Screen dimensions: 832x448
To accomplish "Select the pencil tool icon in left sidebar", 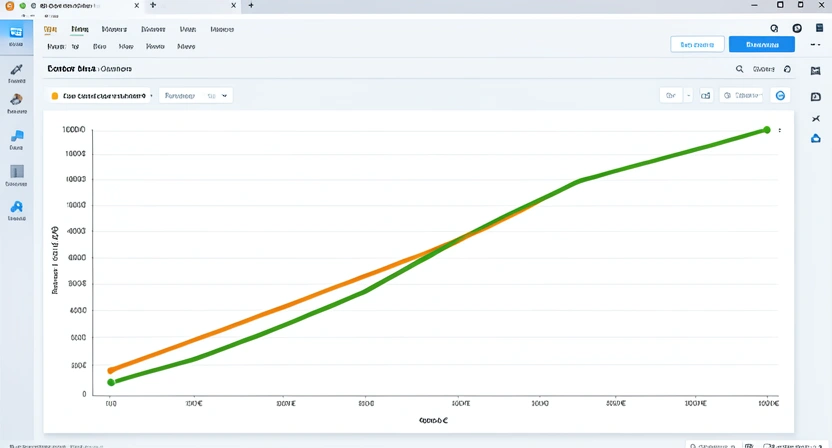I will (16, 70).
